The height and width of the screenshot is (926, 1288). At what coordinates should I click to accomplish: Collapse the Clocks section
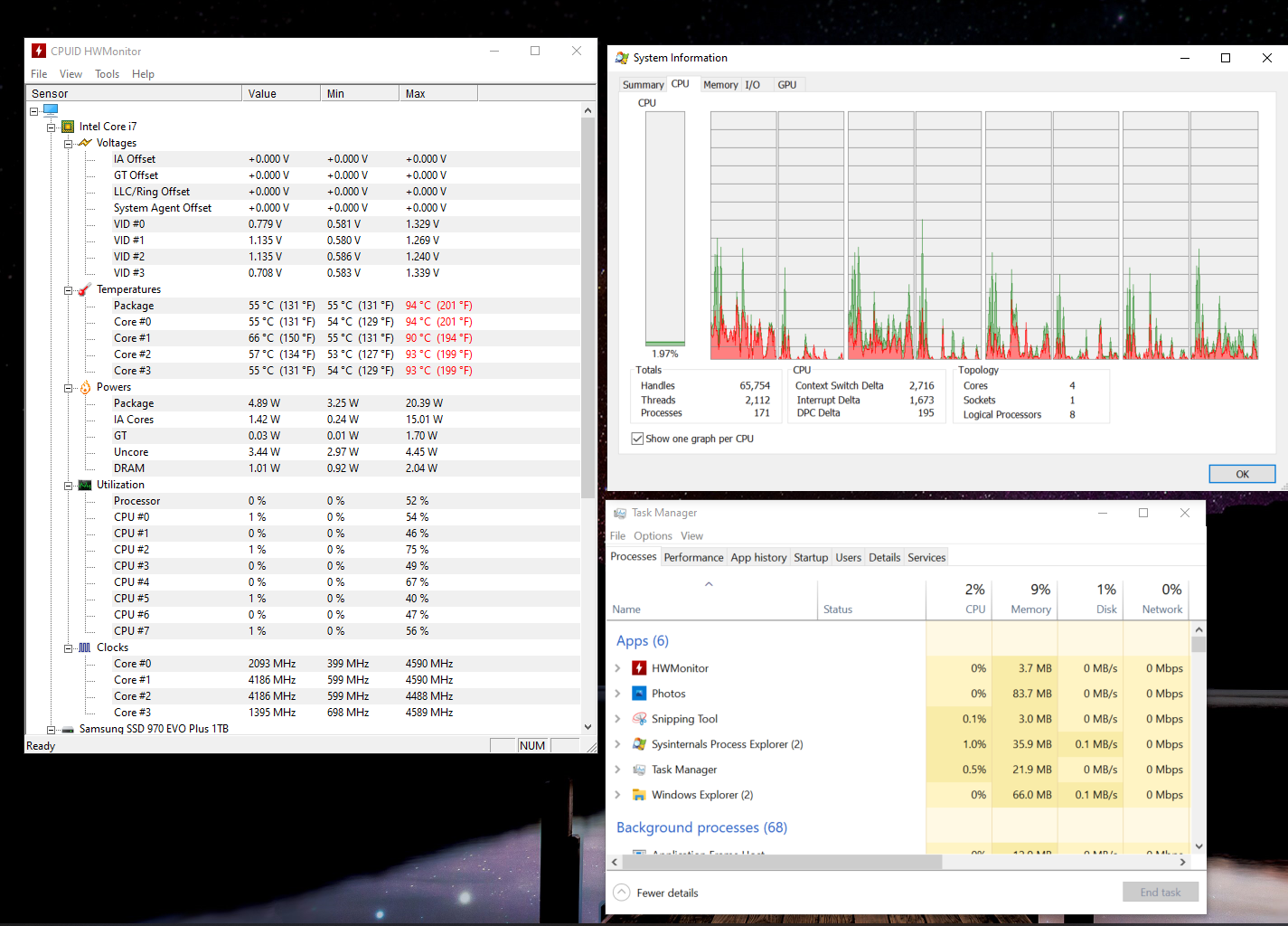pos(68,648)
